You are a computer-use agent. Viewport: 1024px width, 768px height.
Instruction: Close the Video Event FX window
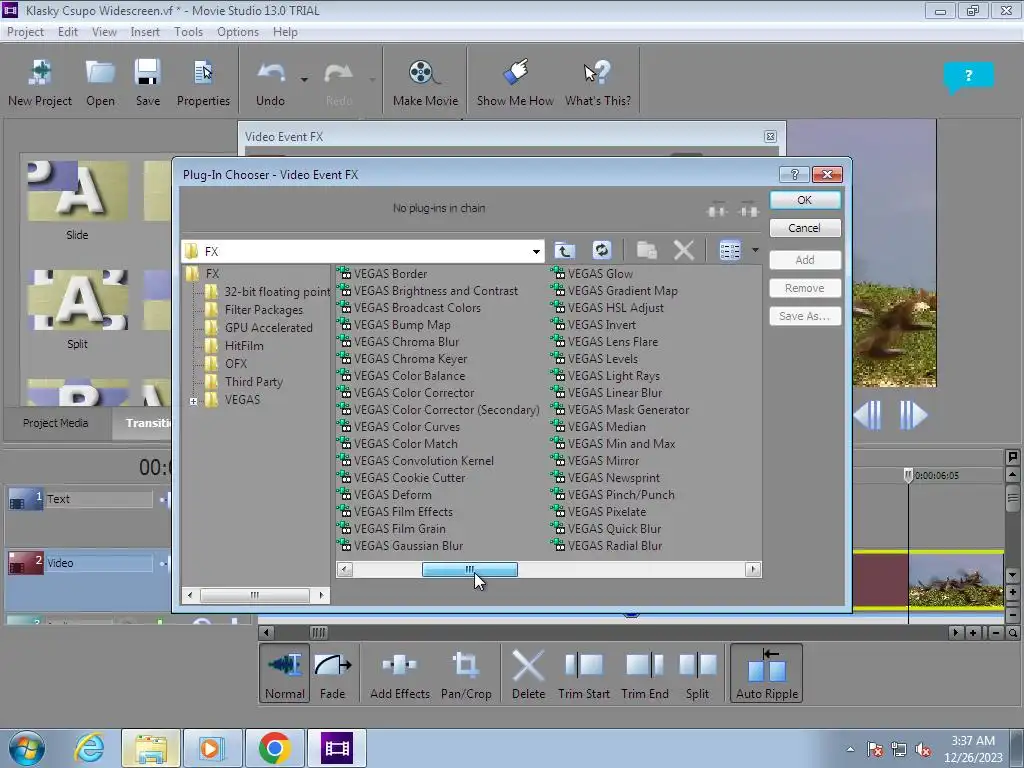[x=770, y=136]
